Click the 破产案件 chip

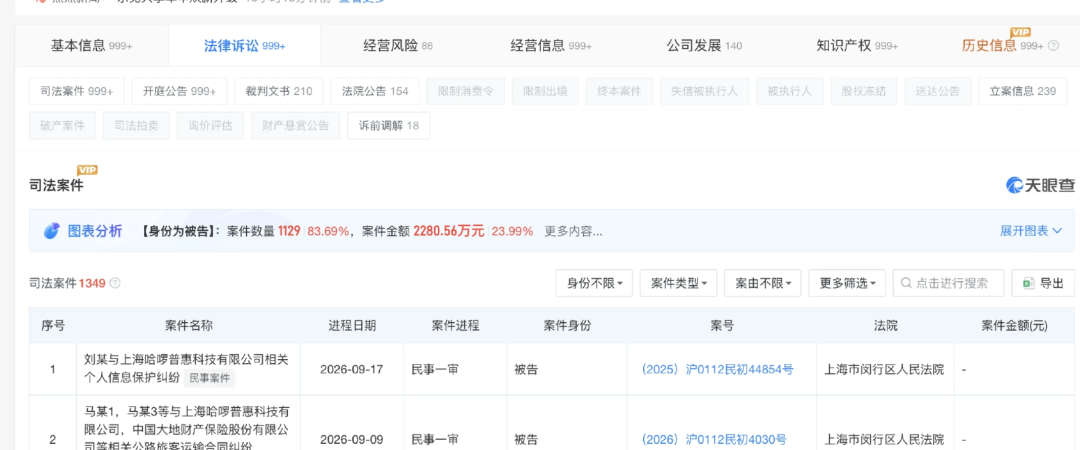[62, 125]
